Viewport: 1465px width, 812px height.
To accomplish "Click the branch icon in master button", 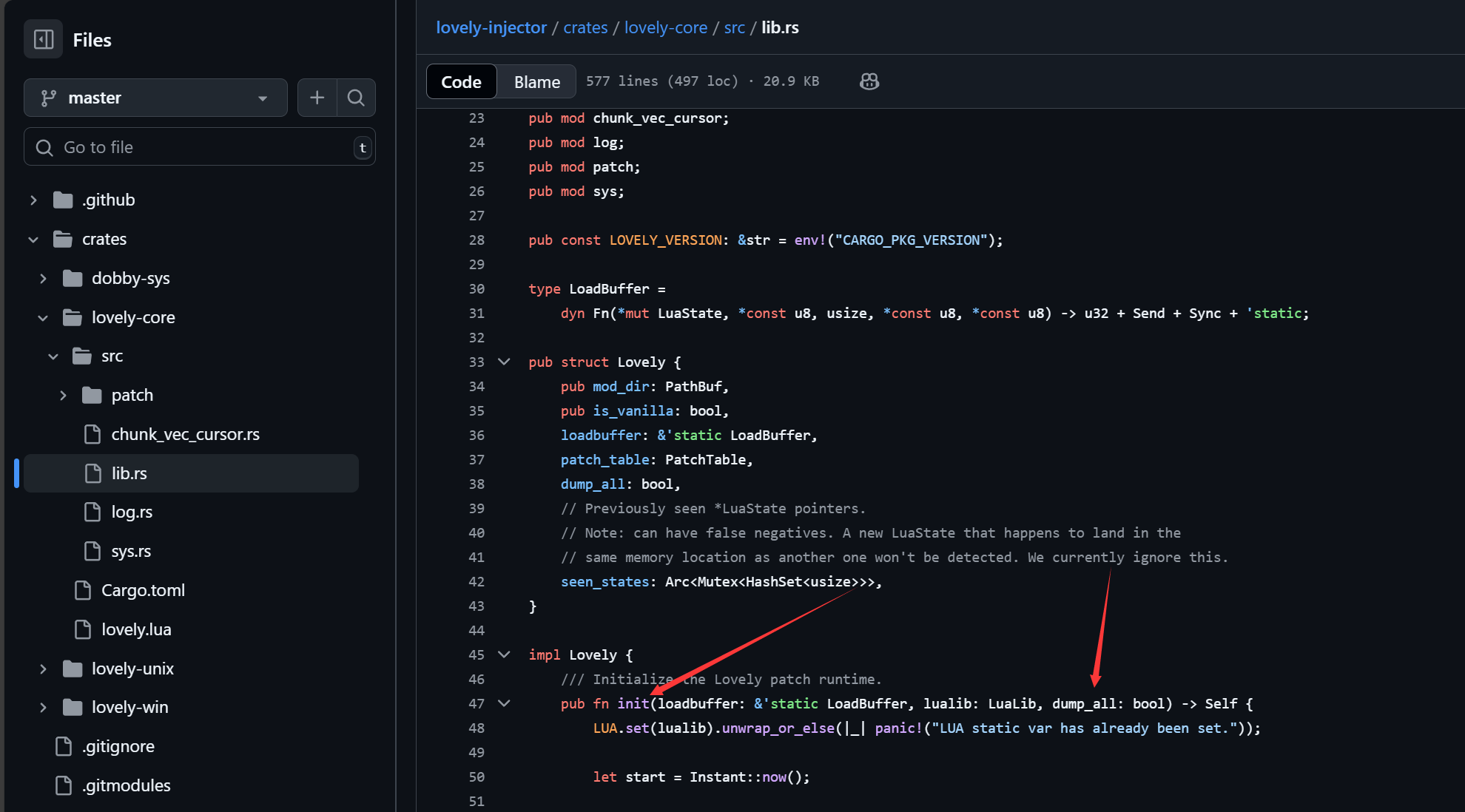I will [x=49, y=98].
